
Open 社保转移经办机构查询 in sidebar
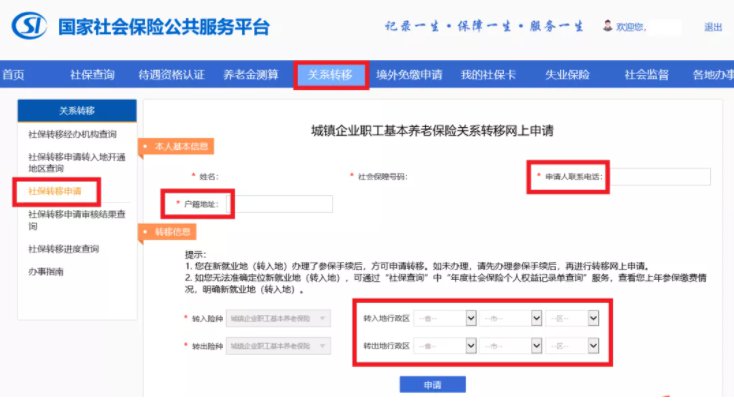coord(73,134)
